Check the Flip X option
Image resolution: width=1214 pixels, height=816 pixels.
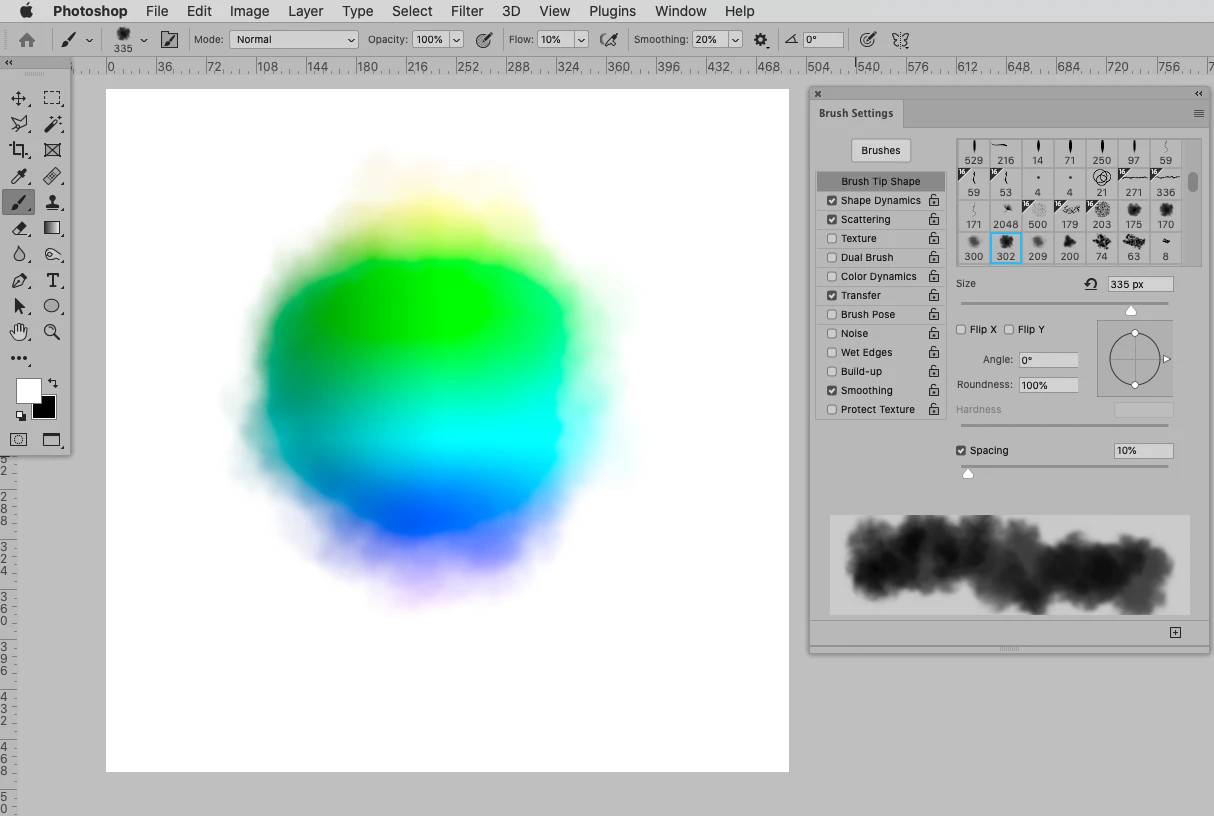[961, 330]
